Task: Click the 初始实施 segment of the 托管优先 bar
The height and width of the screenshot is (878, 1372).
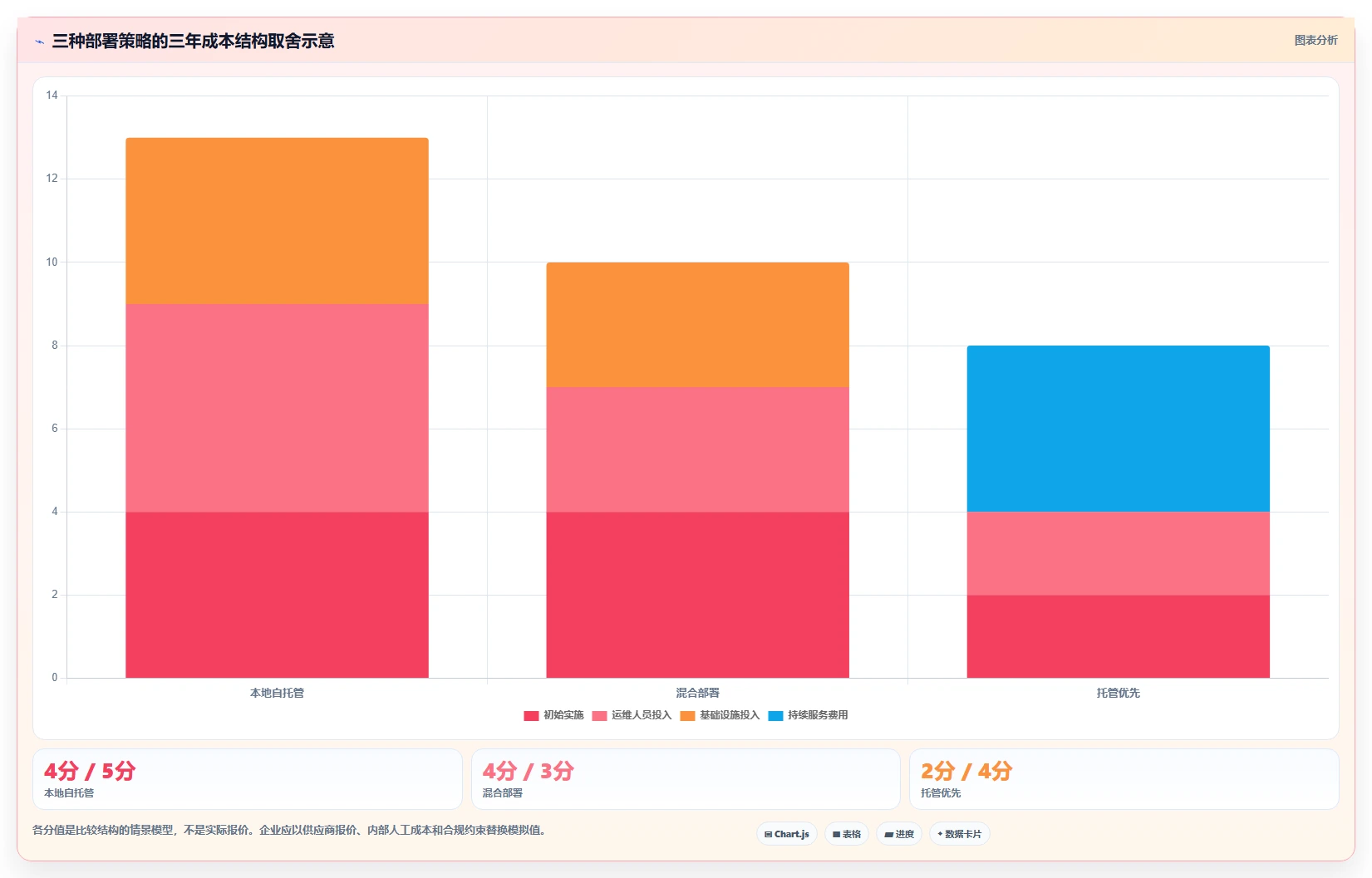Action: (x=1118, y=636)
